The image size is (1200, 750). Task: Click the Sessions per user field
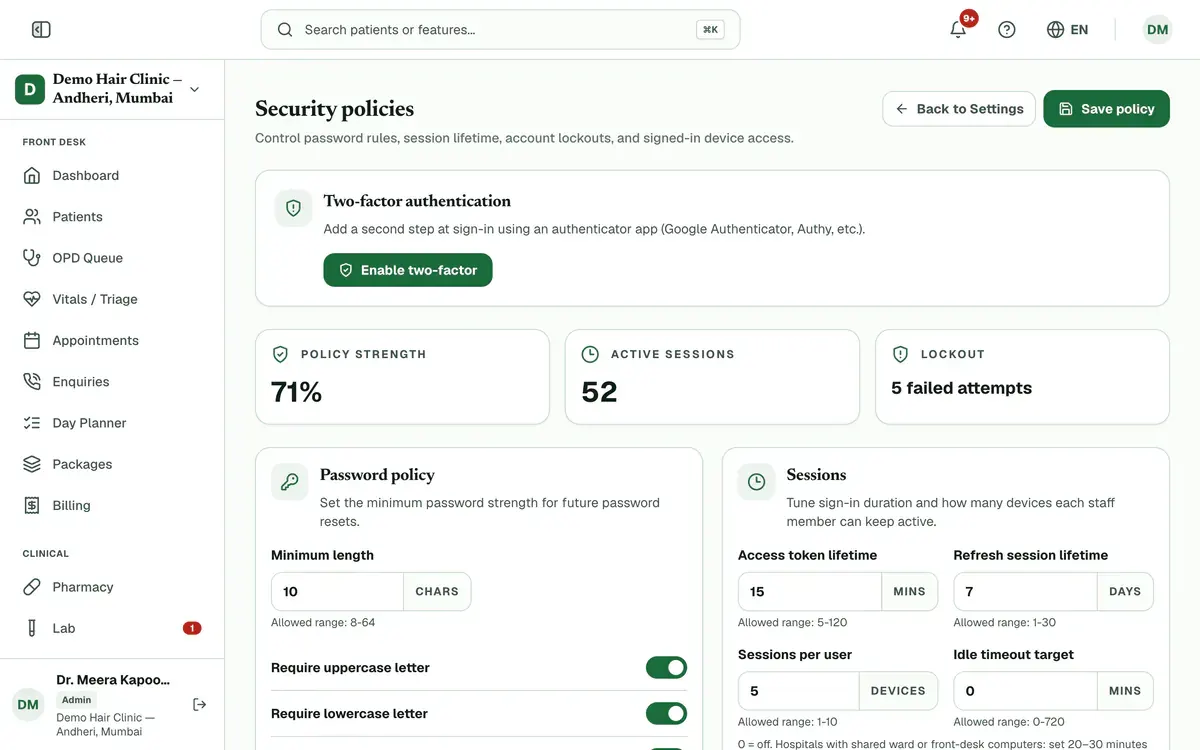coord(798,691)
